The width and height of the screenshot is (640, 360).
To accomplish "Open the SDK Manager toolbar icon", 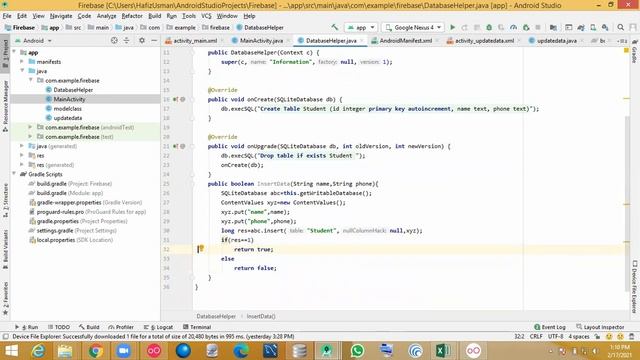I will [x=605, y=27].
